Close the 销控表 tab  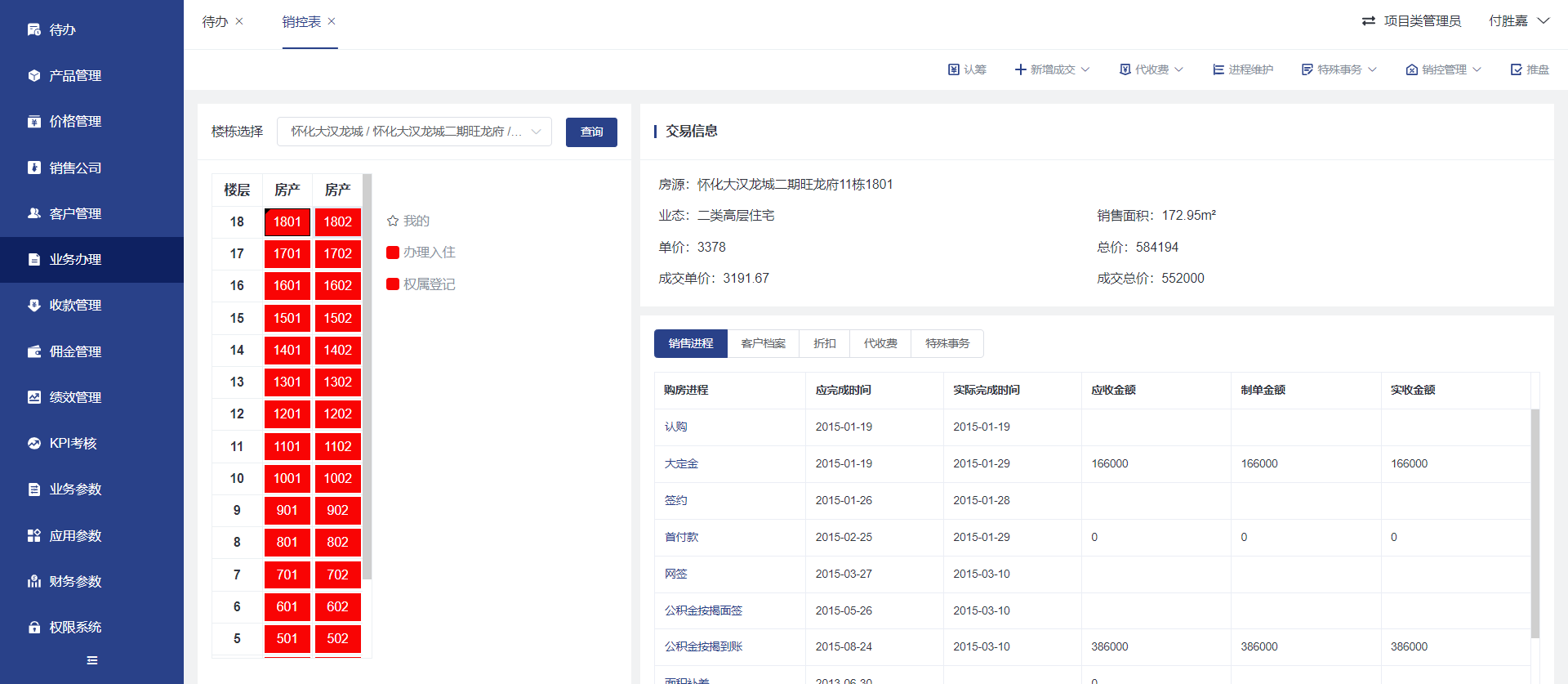pos(332,21)
